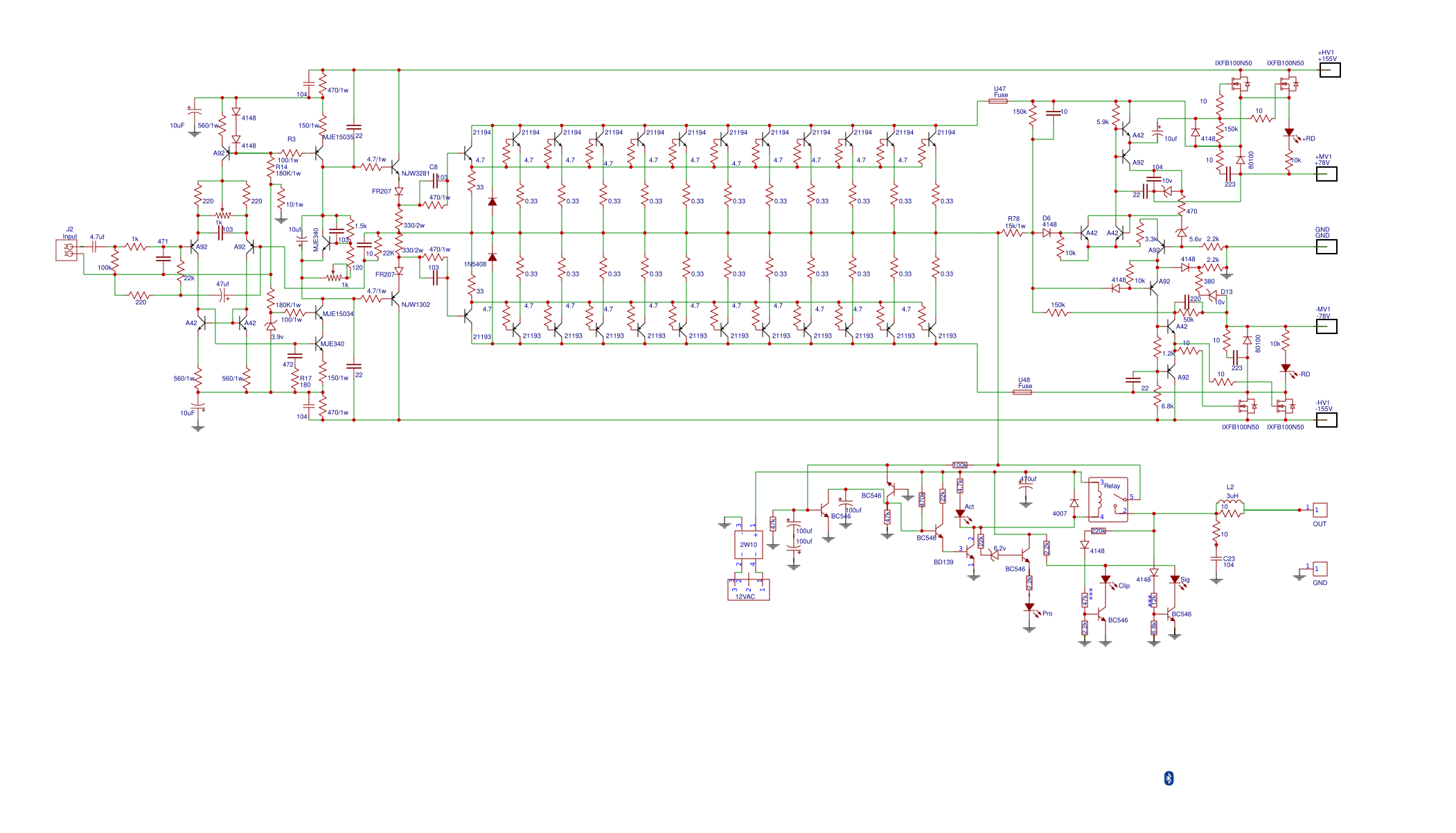The height and width of the screenshot is (833, 1456).
Task: Select the J2 Input connector symbol
Action: (66, 249)
